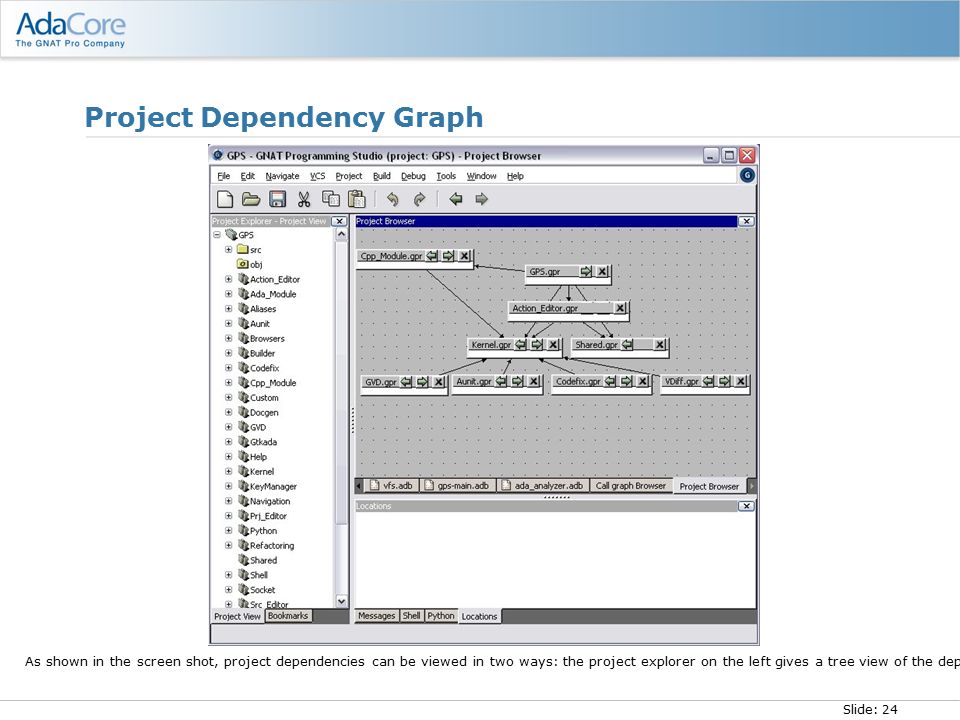Open the Tools menu
The width and height of the screenshot is (960, 720).
pos(446,176)
